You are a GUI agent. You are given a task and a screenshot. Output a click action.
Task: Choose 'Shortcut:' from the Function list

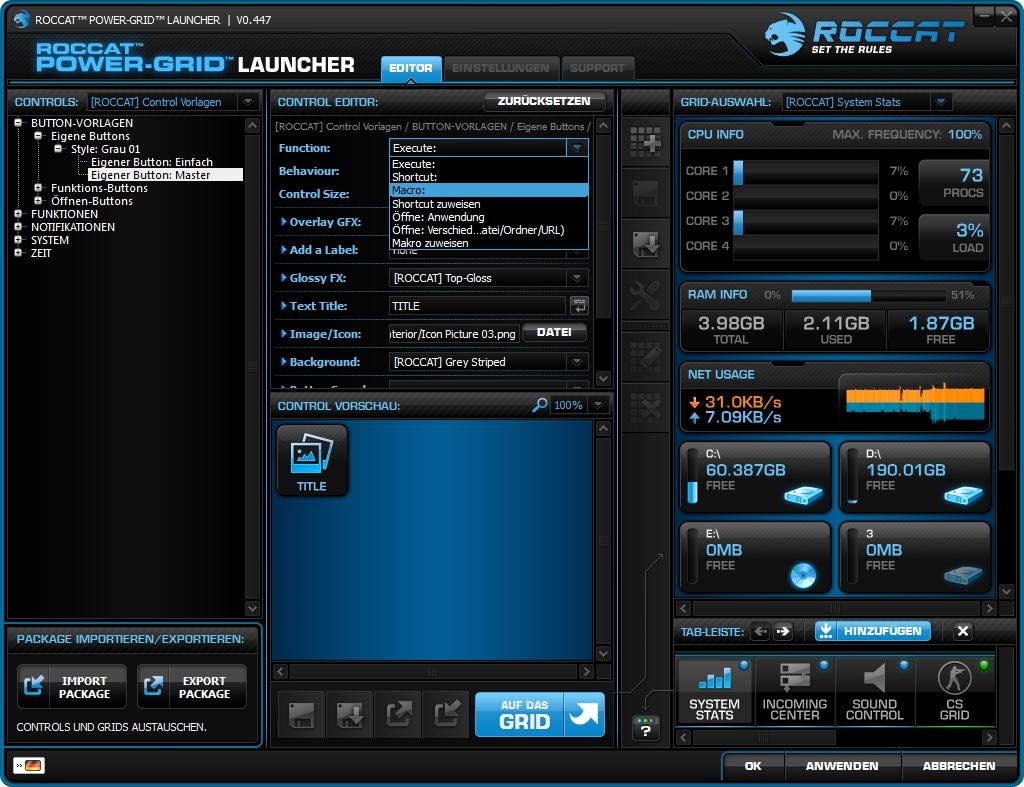(x=488, y=177)
